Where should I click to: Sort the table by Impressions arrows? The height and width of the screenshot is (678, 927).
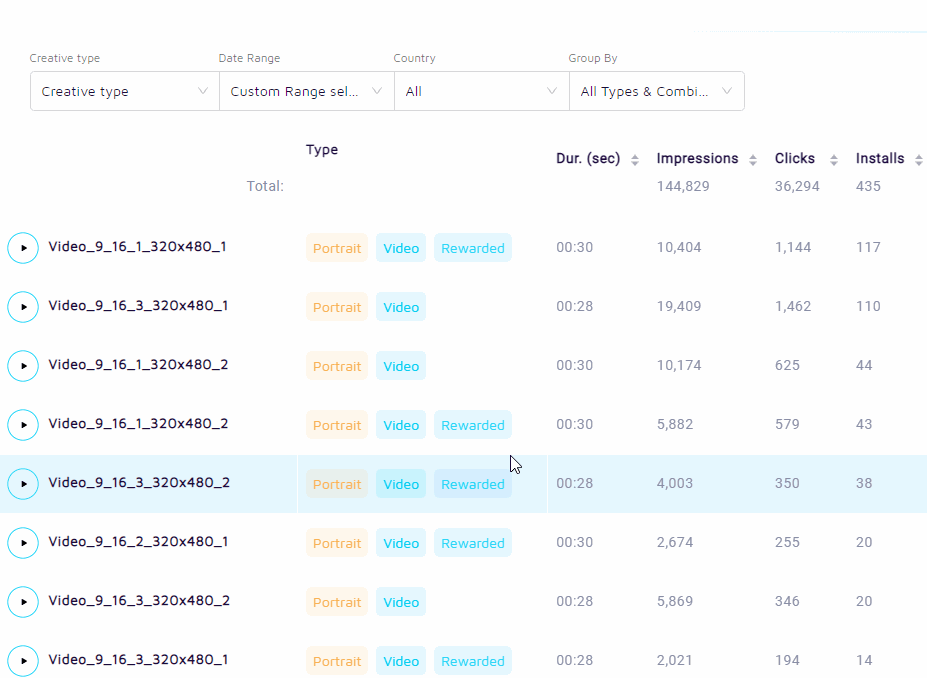(753, 160)
